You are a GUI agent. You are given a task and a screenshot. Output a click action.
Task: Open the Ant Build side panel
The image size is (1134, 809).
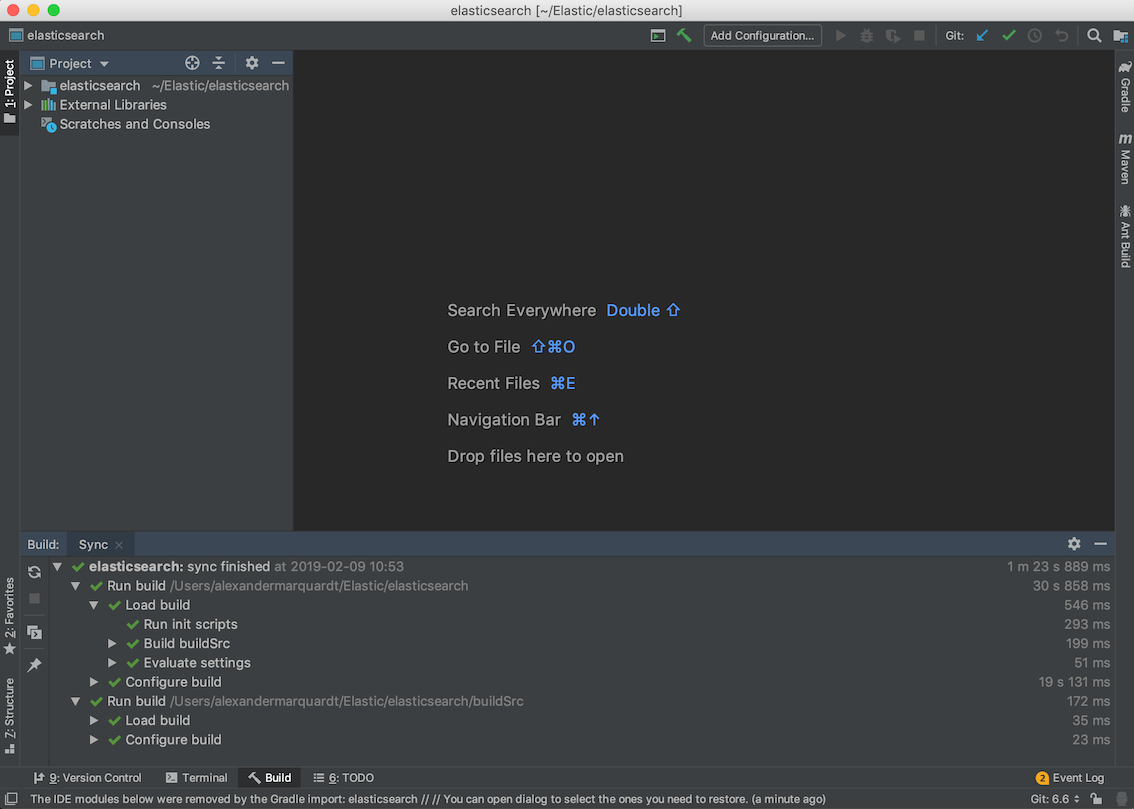point(1125,236)
